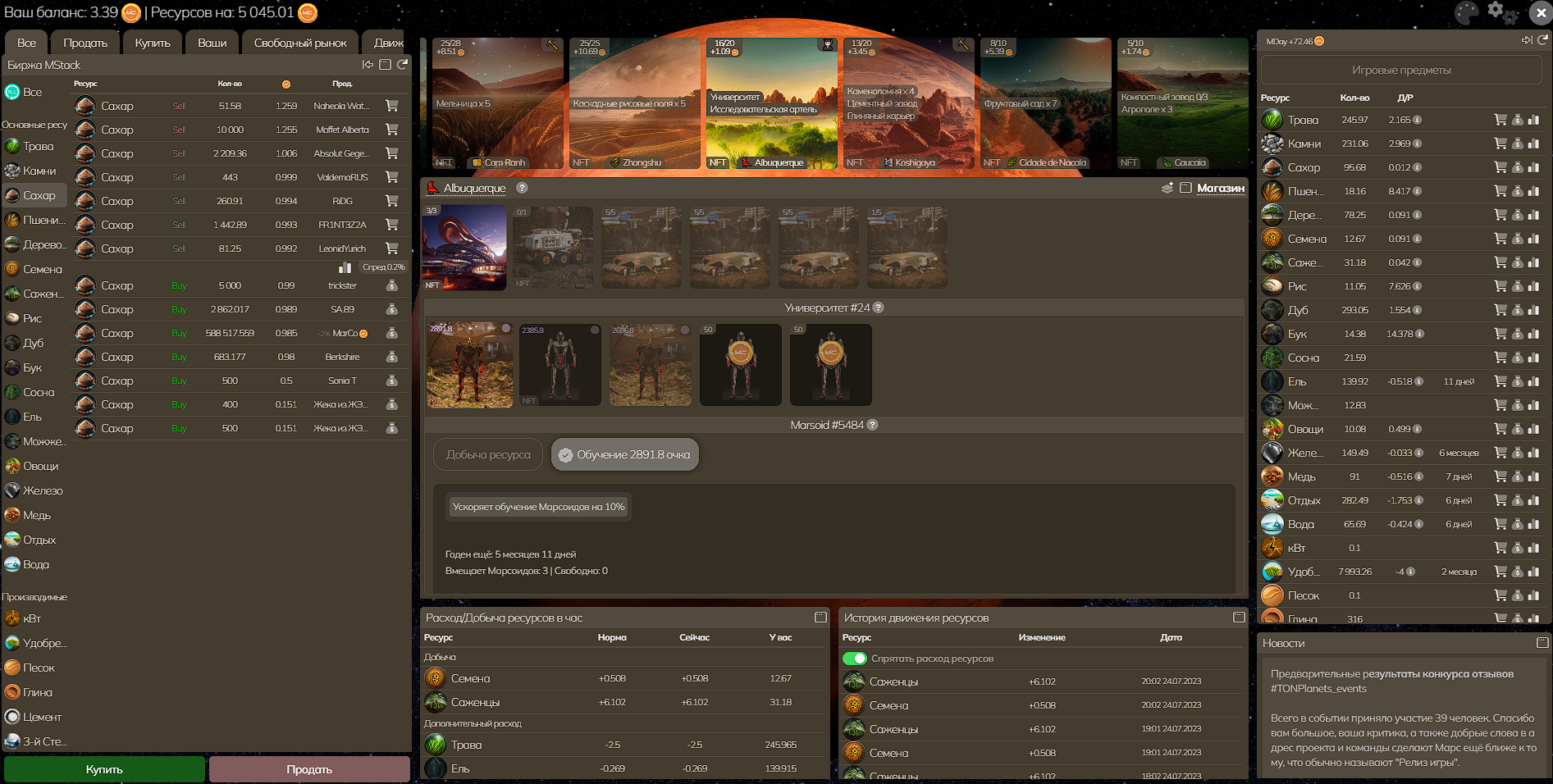Screen dimensions: 1553x784
Task: Toggle selection circle on Marsoid 2385.8 card
Action: click(595, 330)
